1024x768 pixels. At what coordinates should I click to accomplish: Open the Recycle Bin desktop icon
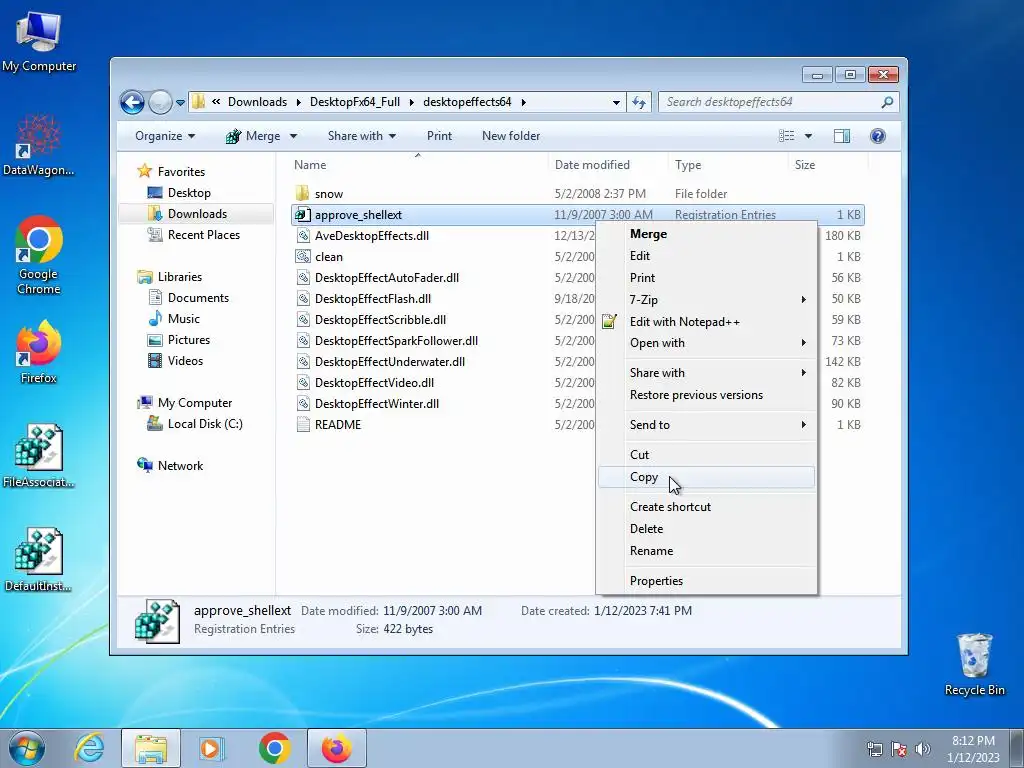[974, 664]
